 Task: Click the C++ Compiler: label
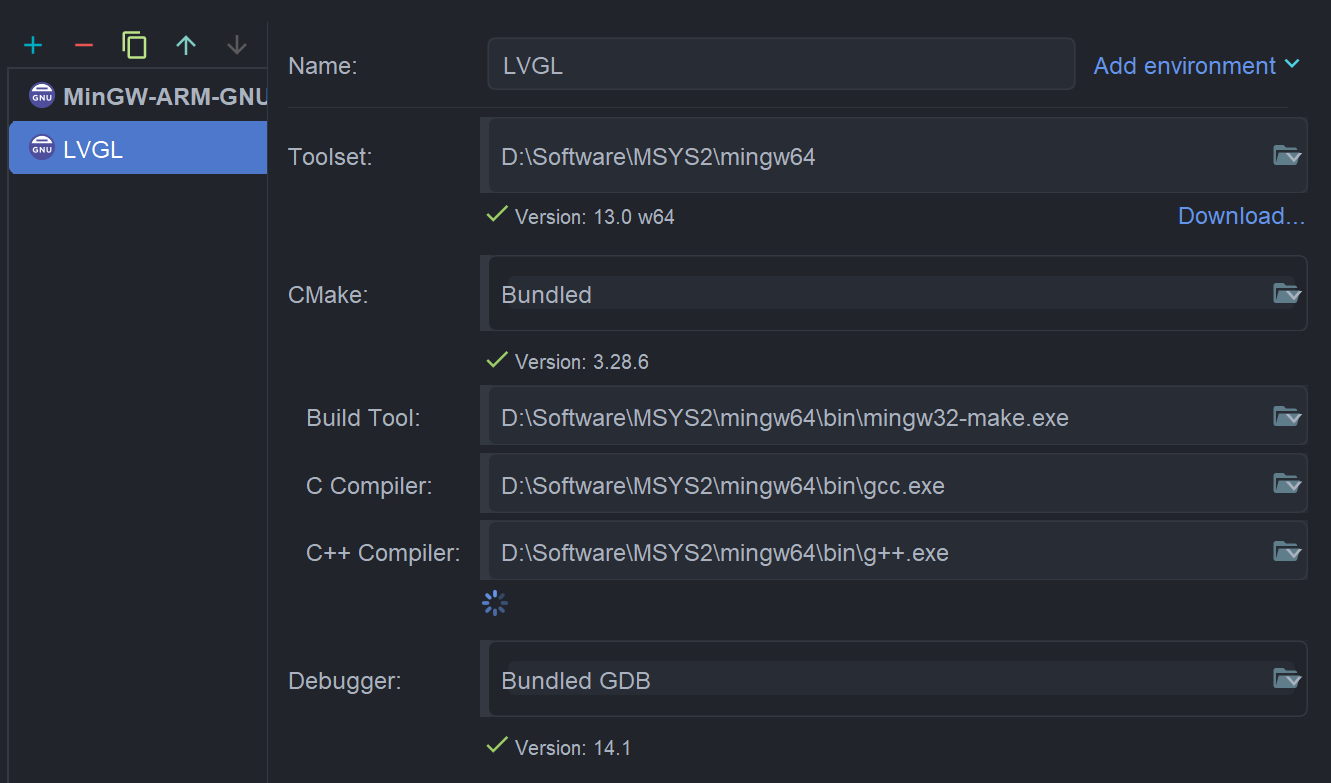coord(383,553)
